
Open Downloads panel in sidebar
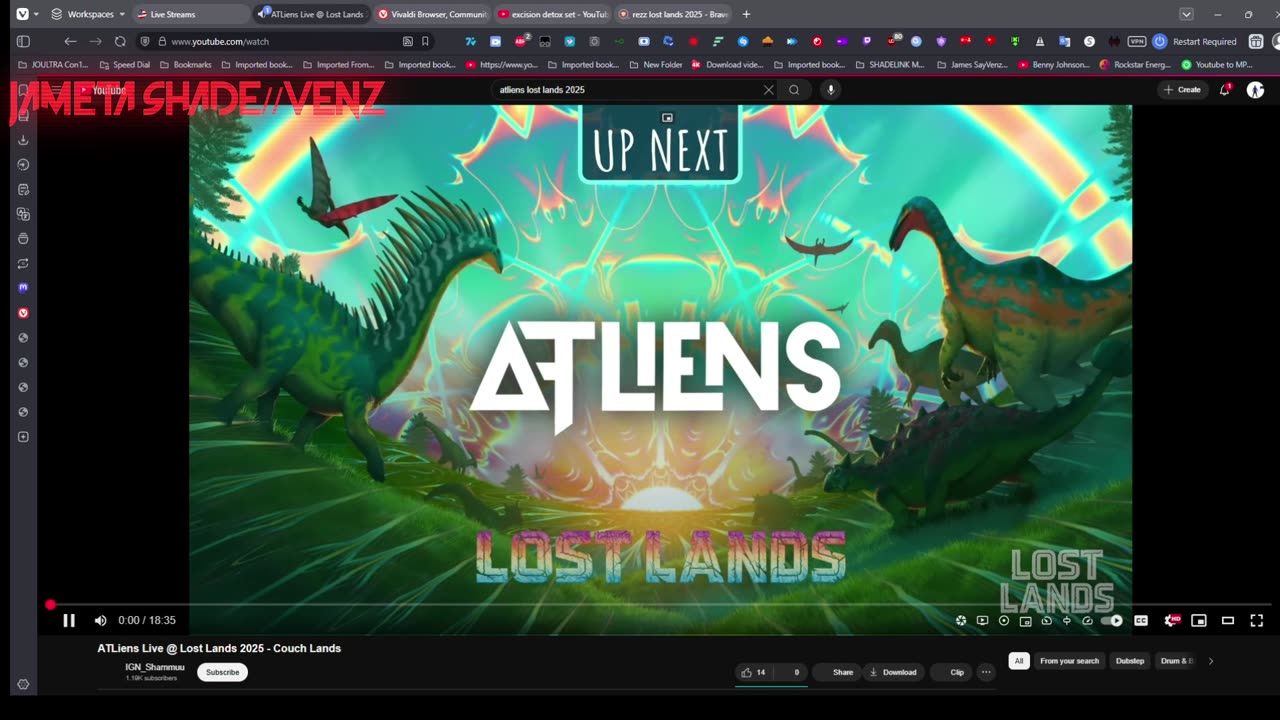(x=23, y=140)
